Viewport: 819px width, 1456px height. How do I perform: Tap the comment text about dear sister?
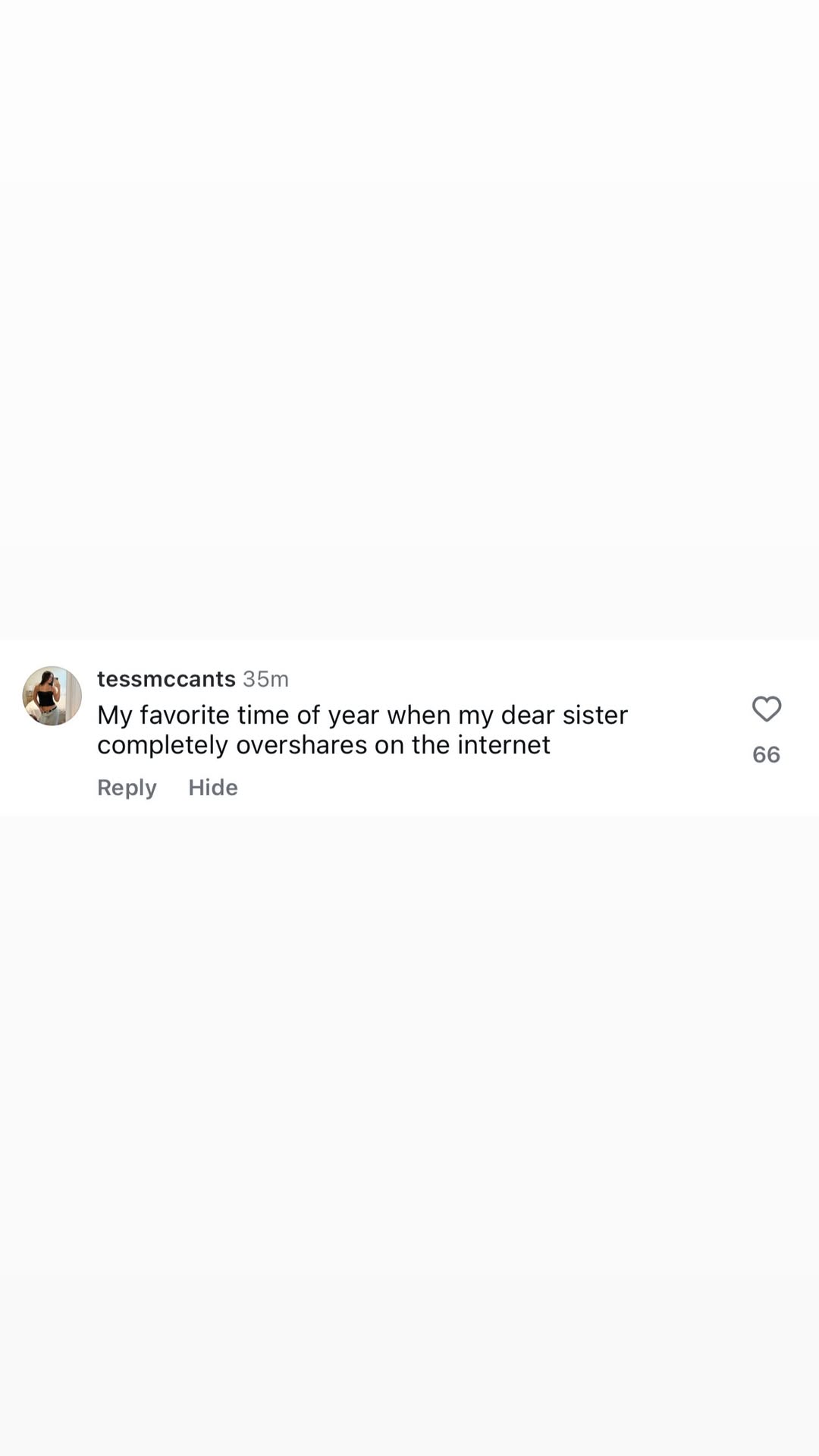[x=362, y=729]
